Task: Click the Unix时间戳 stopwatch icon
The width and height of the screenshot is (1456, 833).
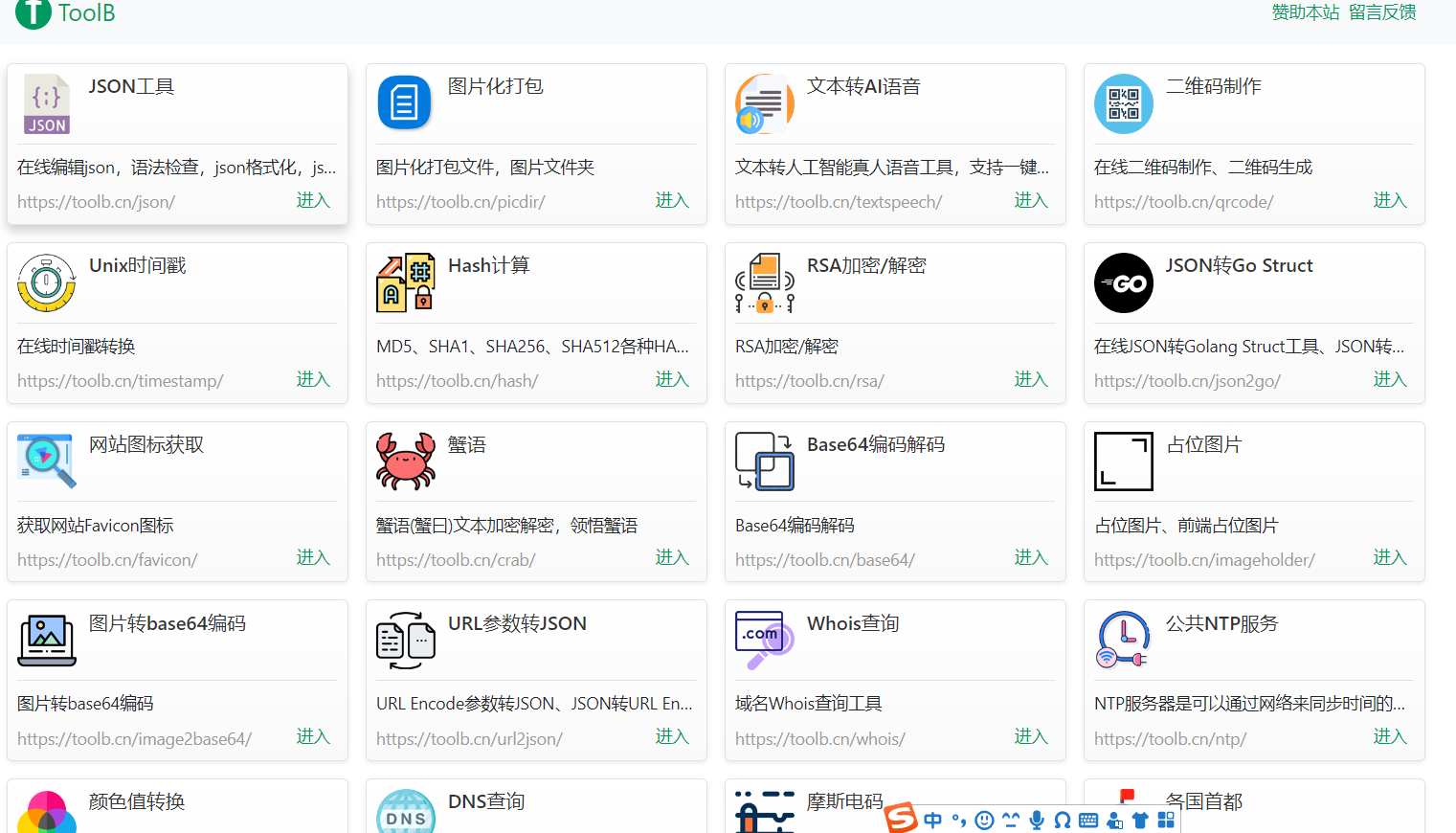Action: point(47,282)
